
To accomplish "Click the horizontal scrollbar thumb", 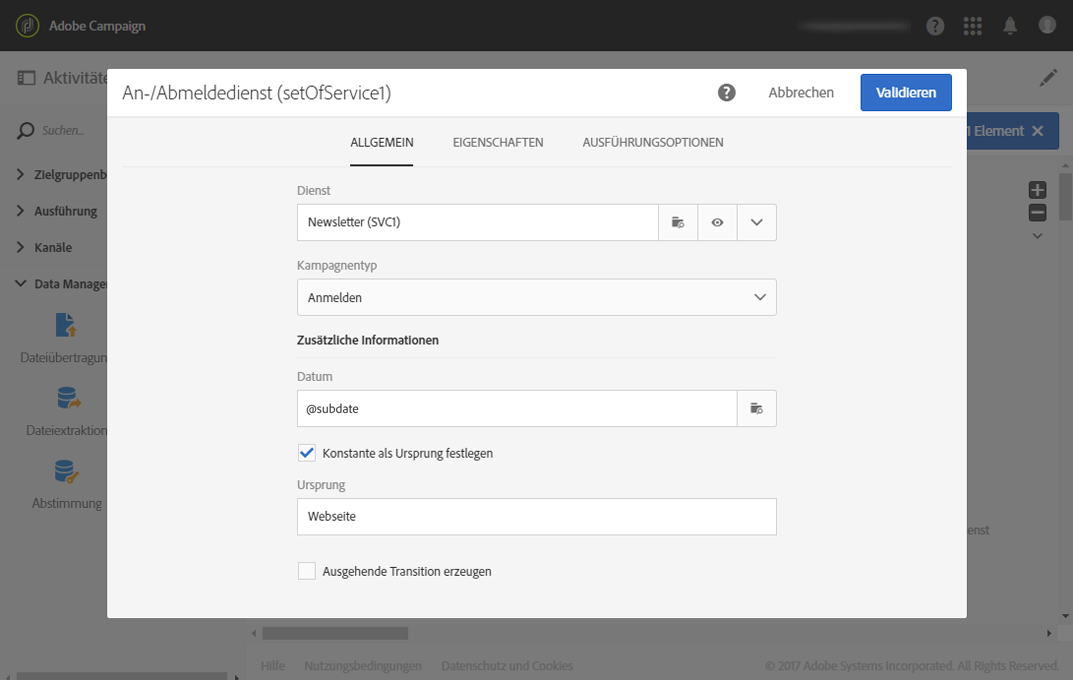I will pos(335,633).
